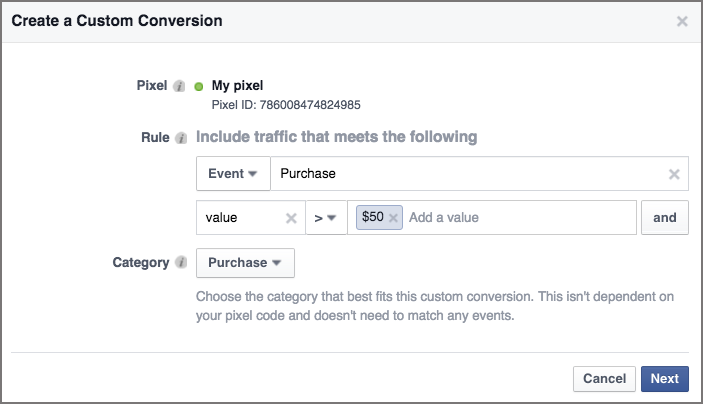This screenshot has width=703, height=404.
Task: Click the My pixel name
Action: pyautogui.click(x=237, y=86)
